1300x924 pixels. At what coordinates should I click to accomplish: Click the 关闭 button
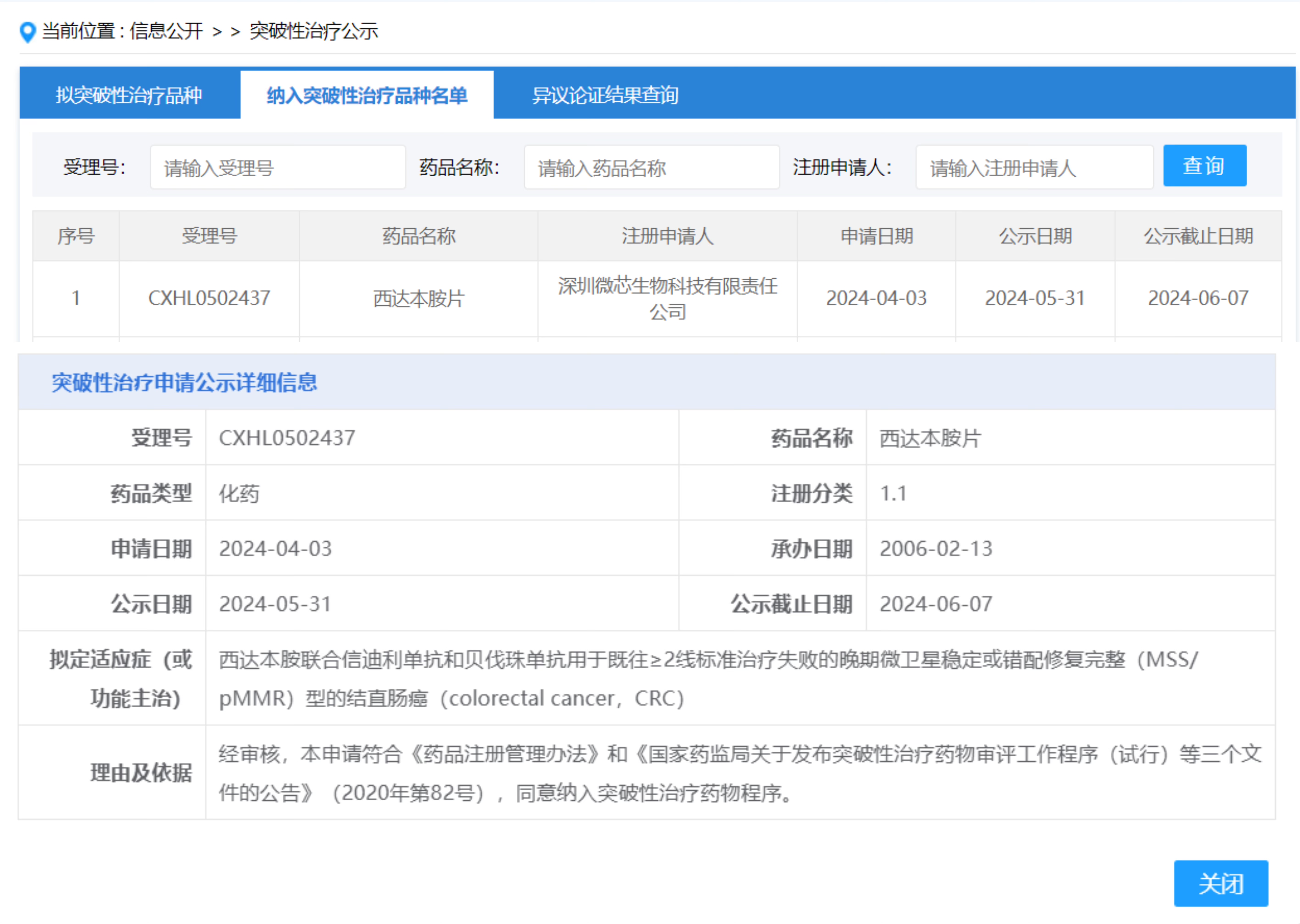pyautogui.click(x=1220, y=884)
